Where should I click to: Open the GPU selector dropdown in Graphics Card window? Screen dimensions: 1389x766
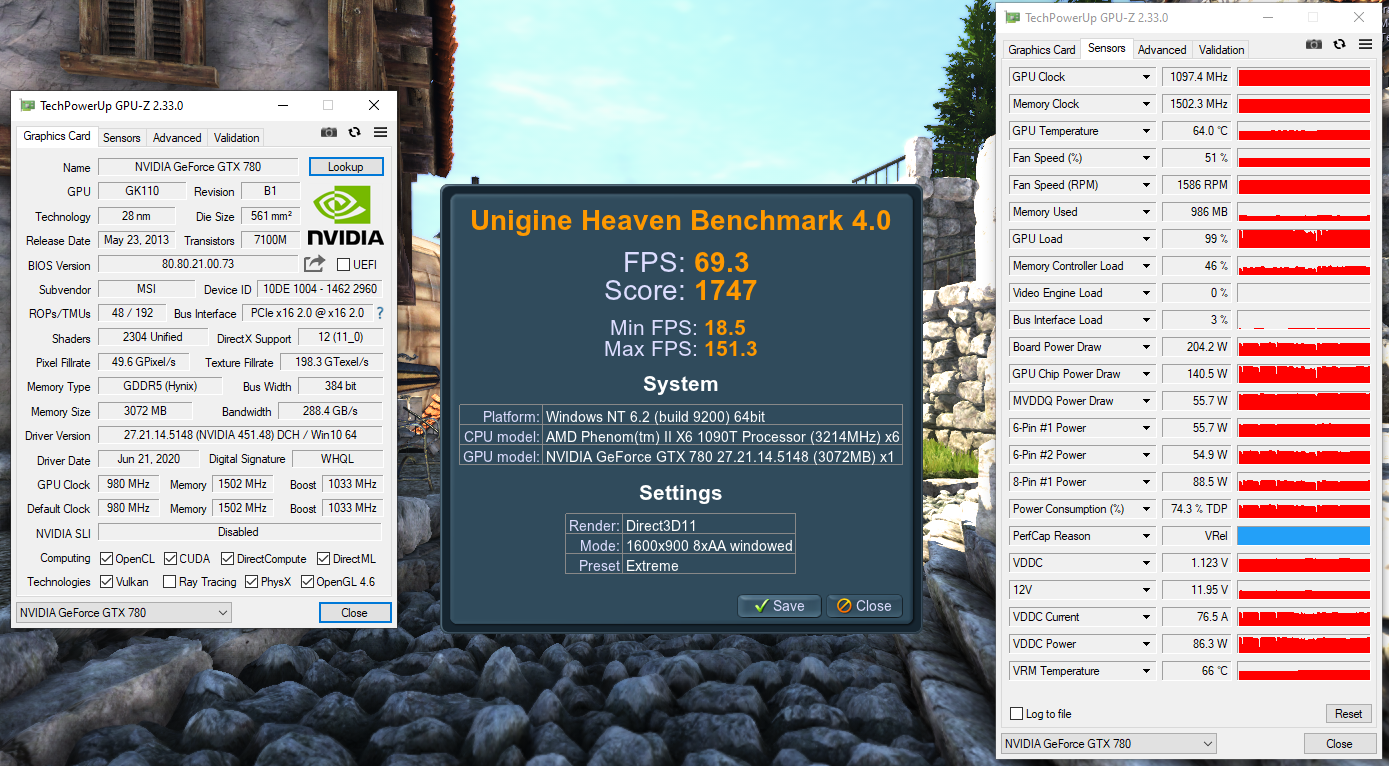tap(124, 613)
